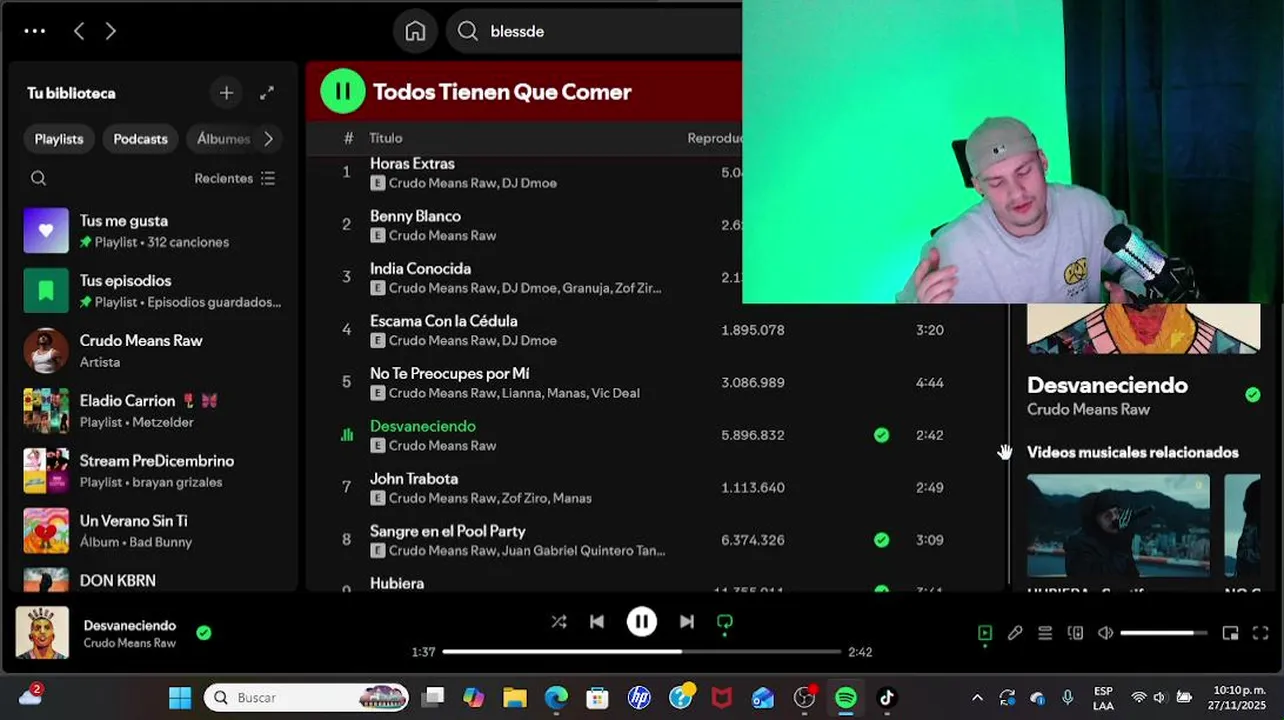Play the track Horas Extras

(412, 163)
